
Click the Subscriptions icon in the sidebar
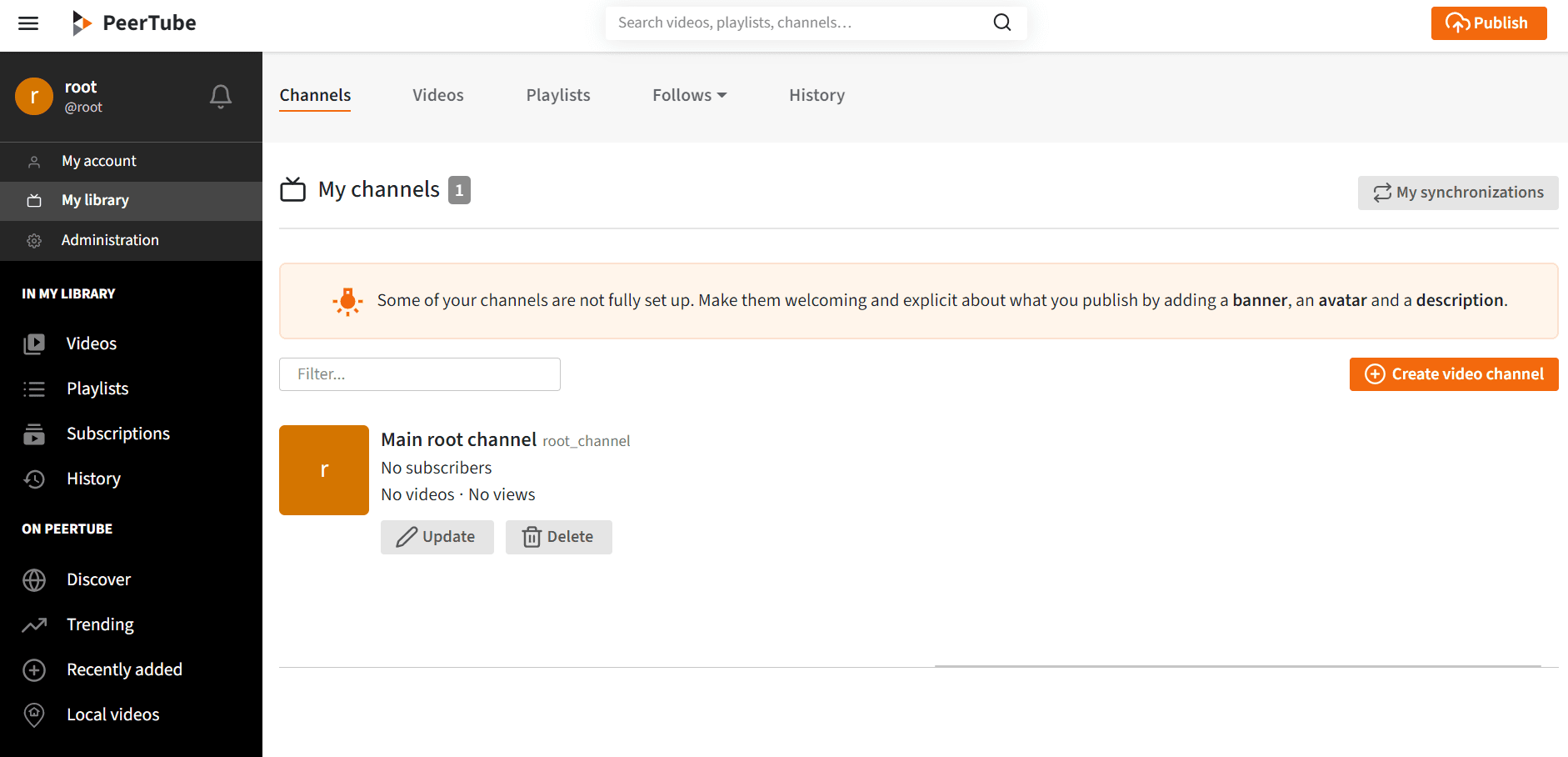click(33, 433)
